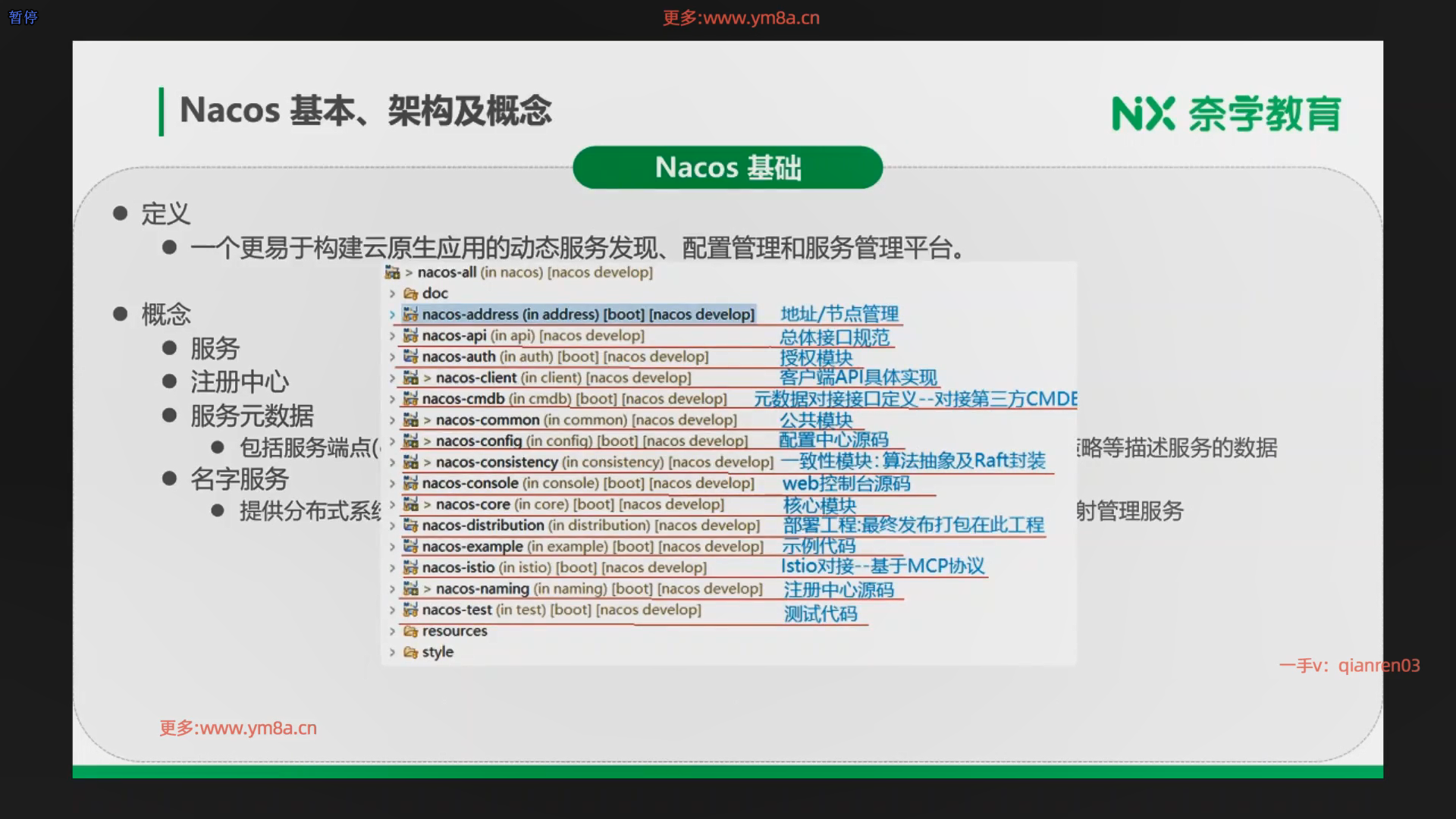Click the 暂停 pause label
This screenshot has height=819, width=1456.
click(x=23, y=17)
